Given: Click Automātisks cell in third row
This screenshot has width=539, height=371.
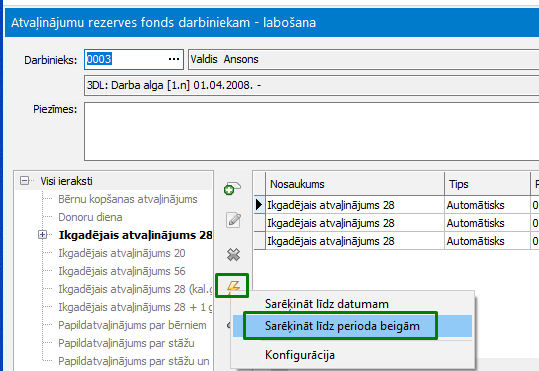Looking at the screenshot, I should pyautogui.click(x=487, y=241).
